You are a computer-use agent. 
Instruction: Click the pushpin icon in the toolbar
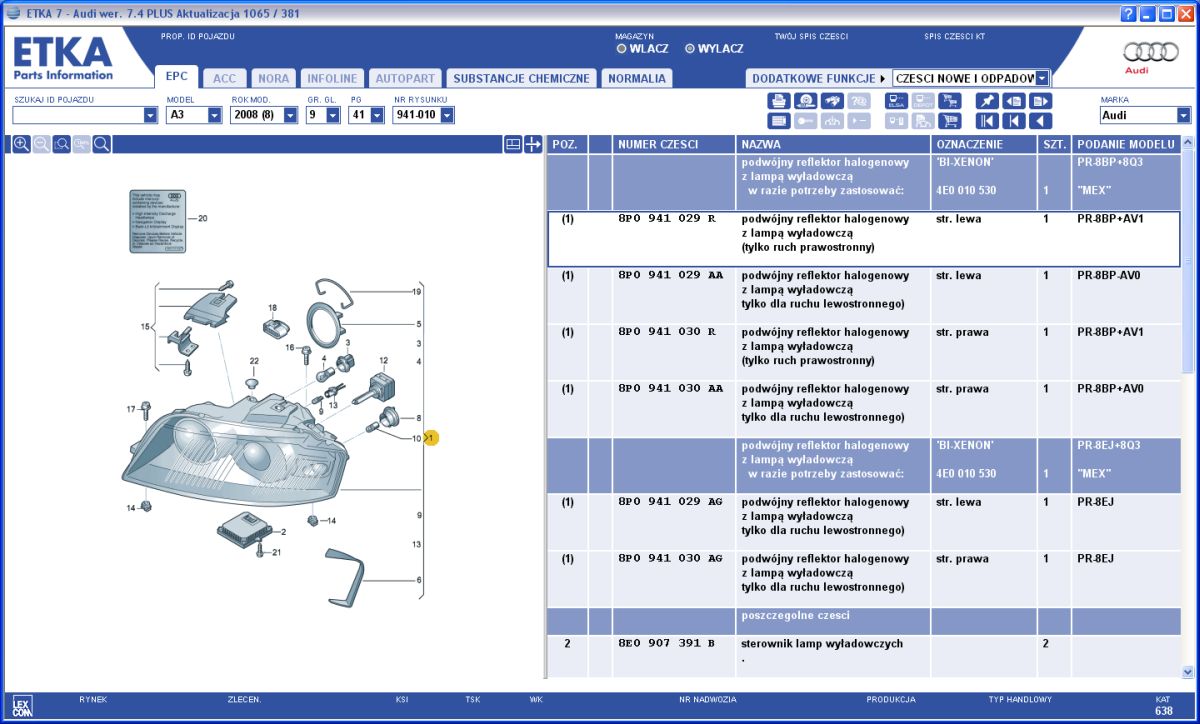pyautogui.click(x=987, y=101)
